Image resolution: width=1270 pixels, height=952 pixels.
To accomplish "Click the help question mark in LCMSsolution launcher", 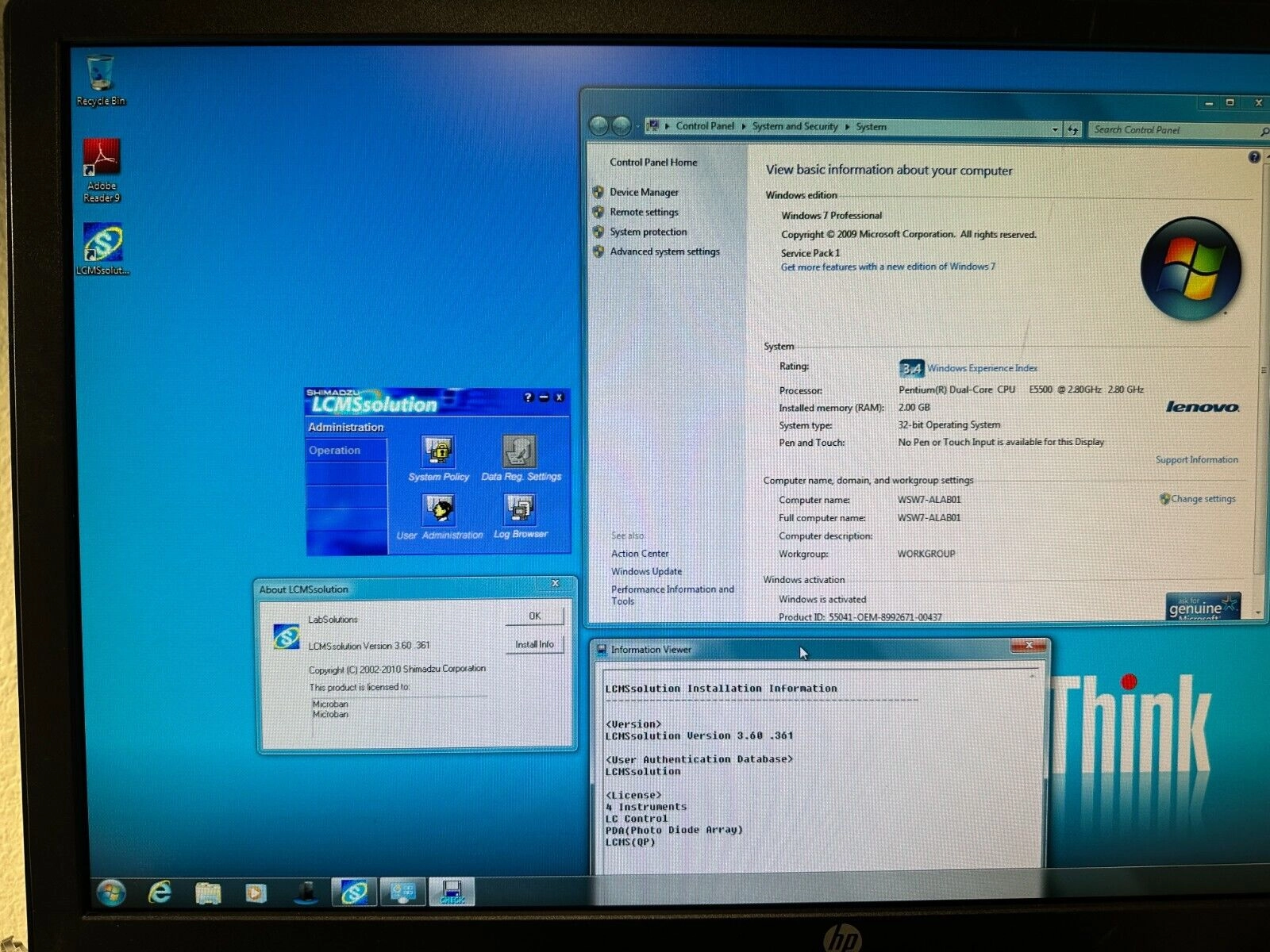I will click(x=529, y=397).
